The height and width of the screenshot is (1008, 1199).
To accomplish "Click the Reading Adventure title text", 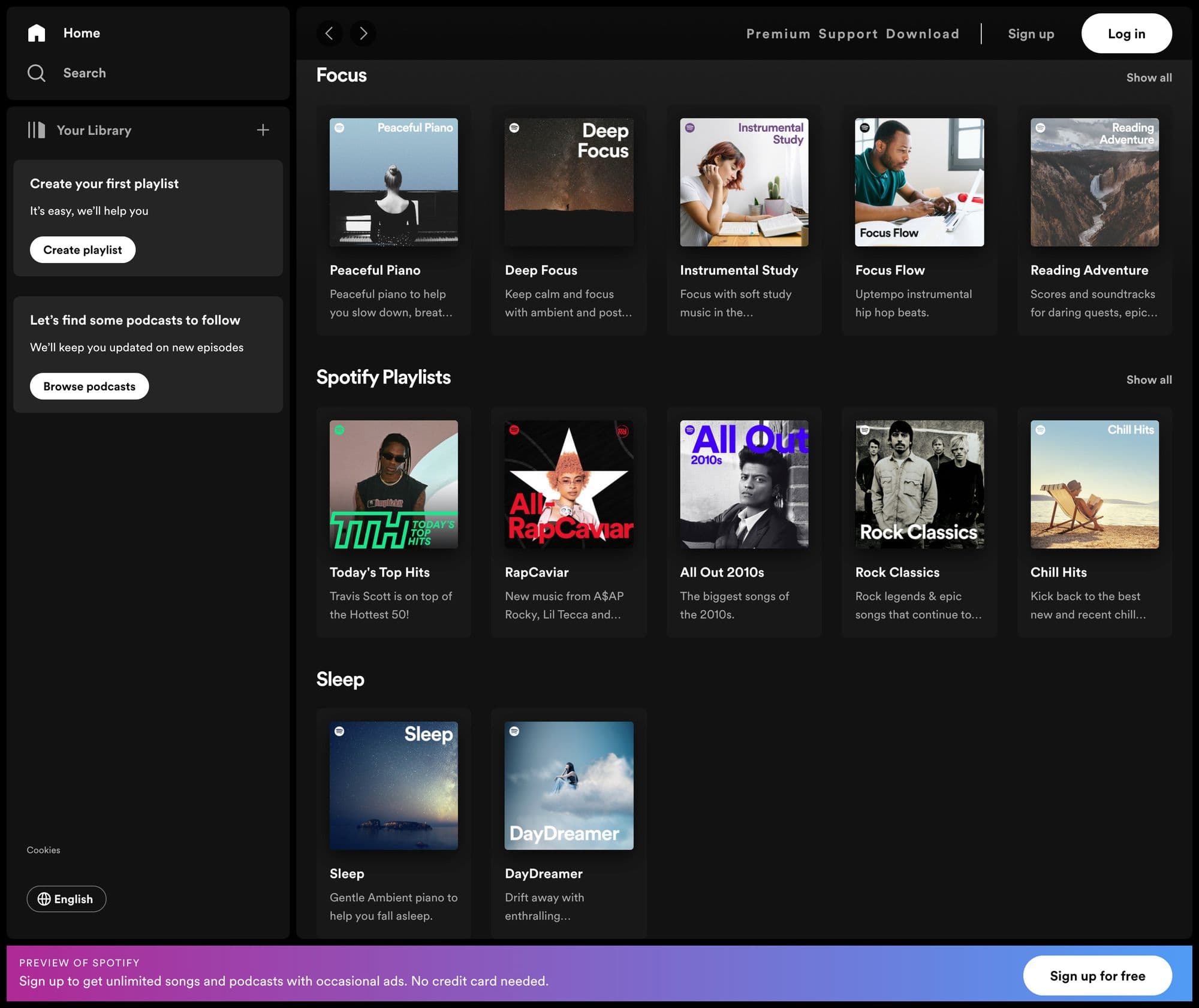I will click(x=1089, y=270).
